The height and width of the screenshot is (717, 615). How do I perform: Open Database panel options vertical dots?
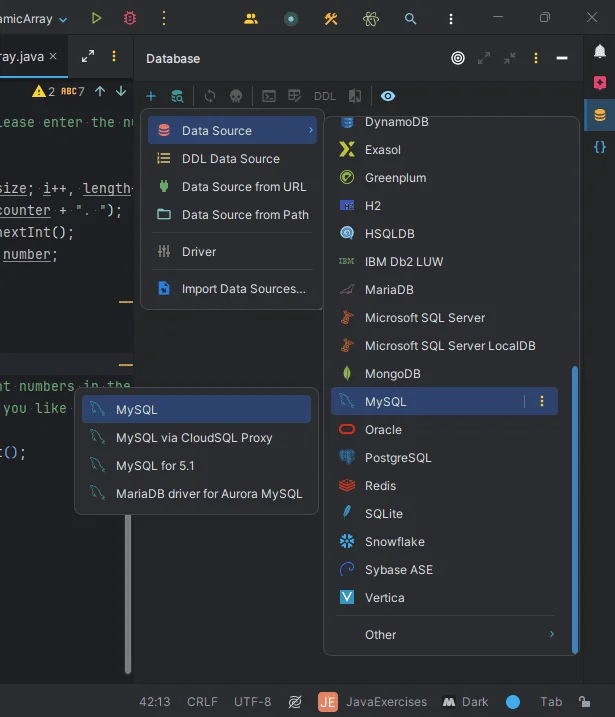[x=536, y=58]
